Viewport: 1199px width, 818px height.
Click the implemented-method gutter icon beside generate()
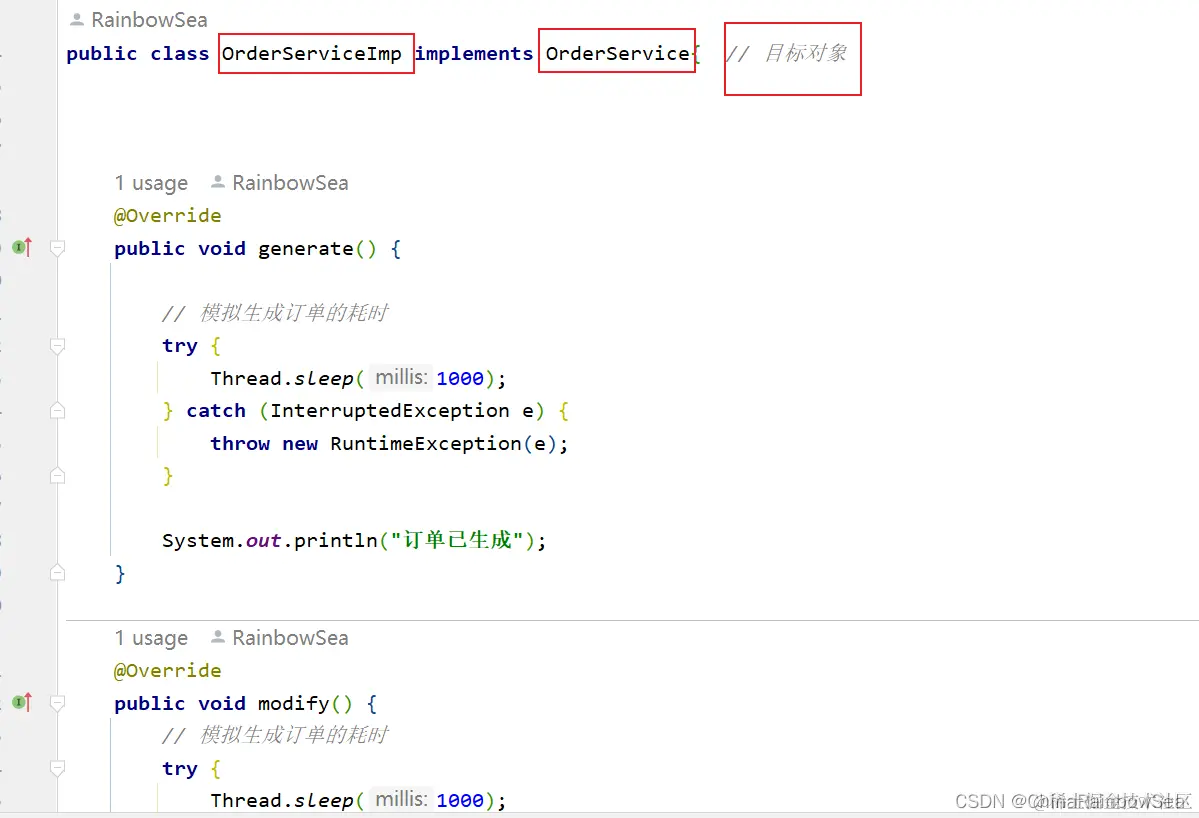pos(22,247)
